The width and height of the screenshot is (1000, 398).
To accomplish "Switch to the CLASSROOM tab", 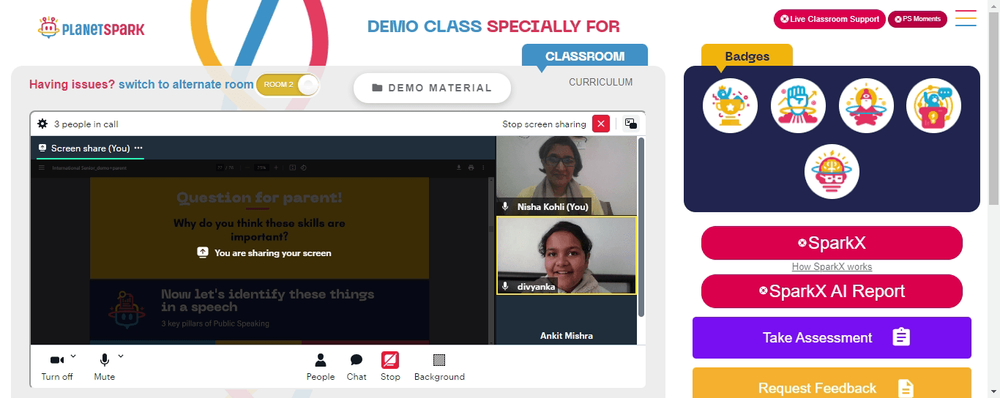I will pyautogui.click(x=585, y=55).
